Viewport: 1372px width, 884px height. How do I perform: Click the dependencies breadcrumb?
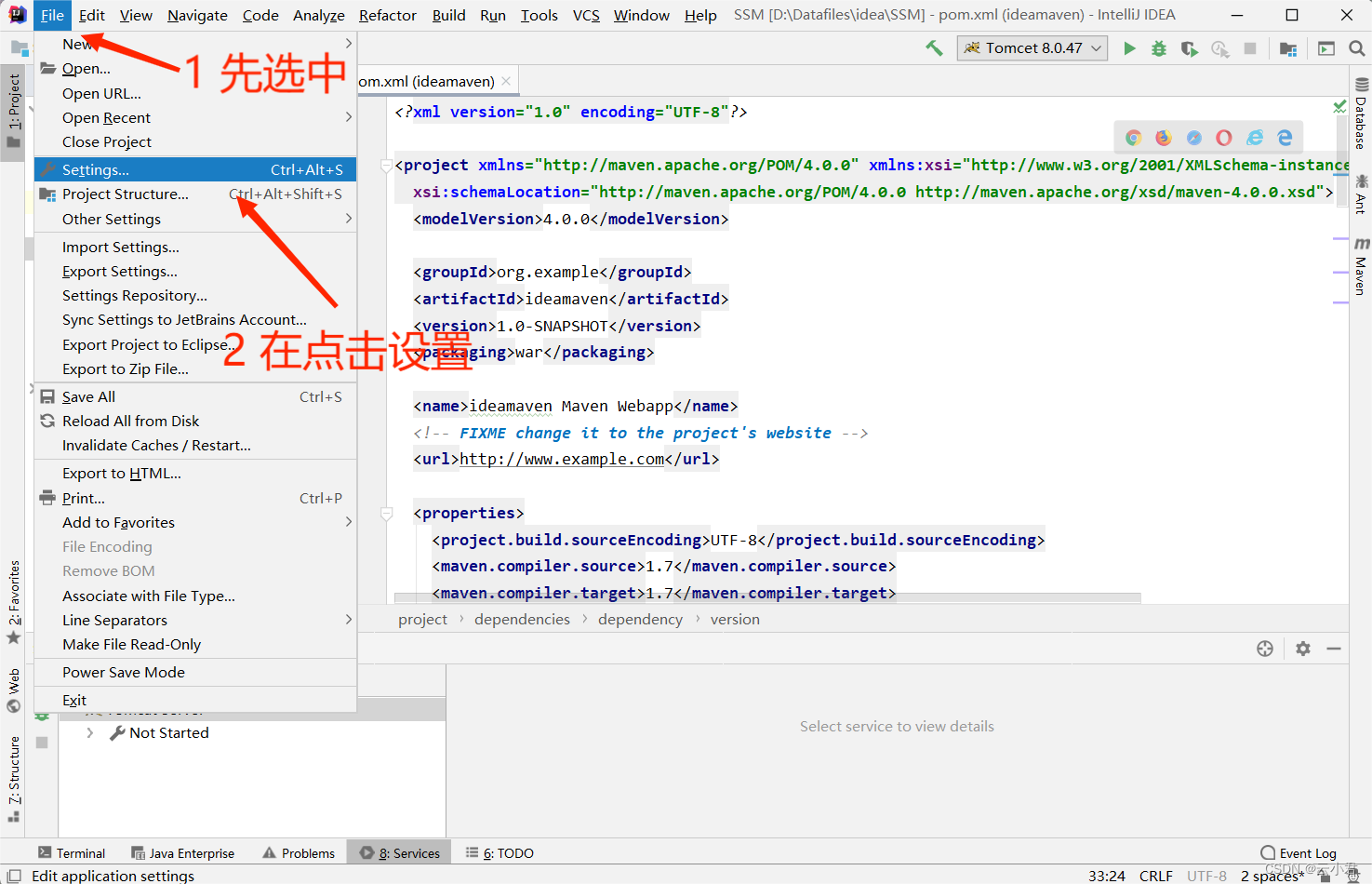pos(522,620)
